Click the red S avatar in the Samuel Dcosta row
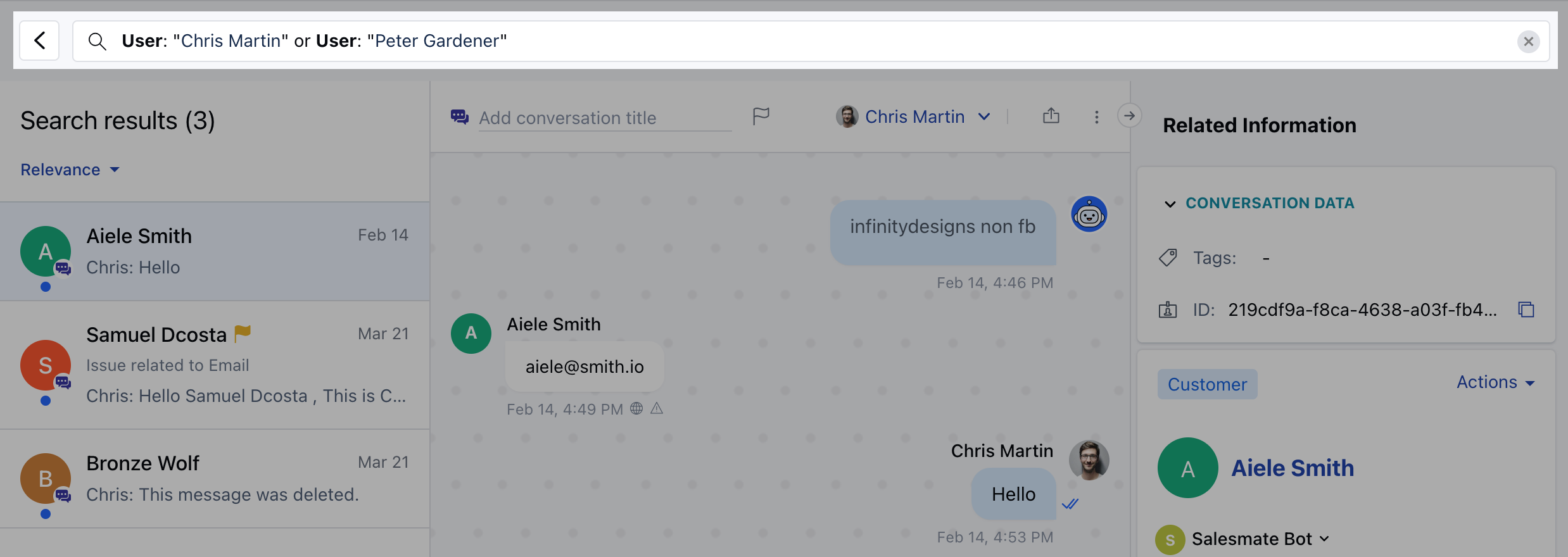This screenshot has height=557, width=1568. [x=46, y=365]
